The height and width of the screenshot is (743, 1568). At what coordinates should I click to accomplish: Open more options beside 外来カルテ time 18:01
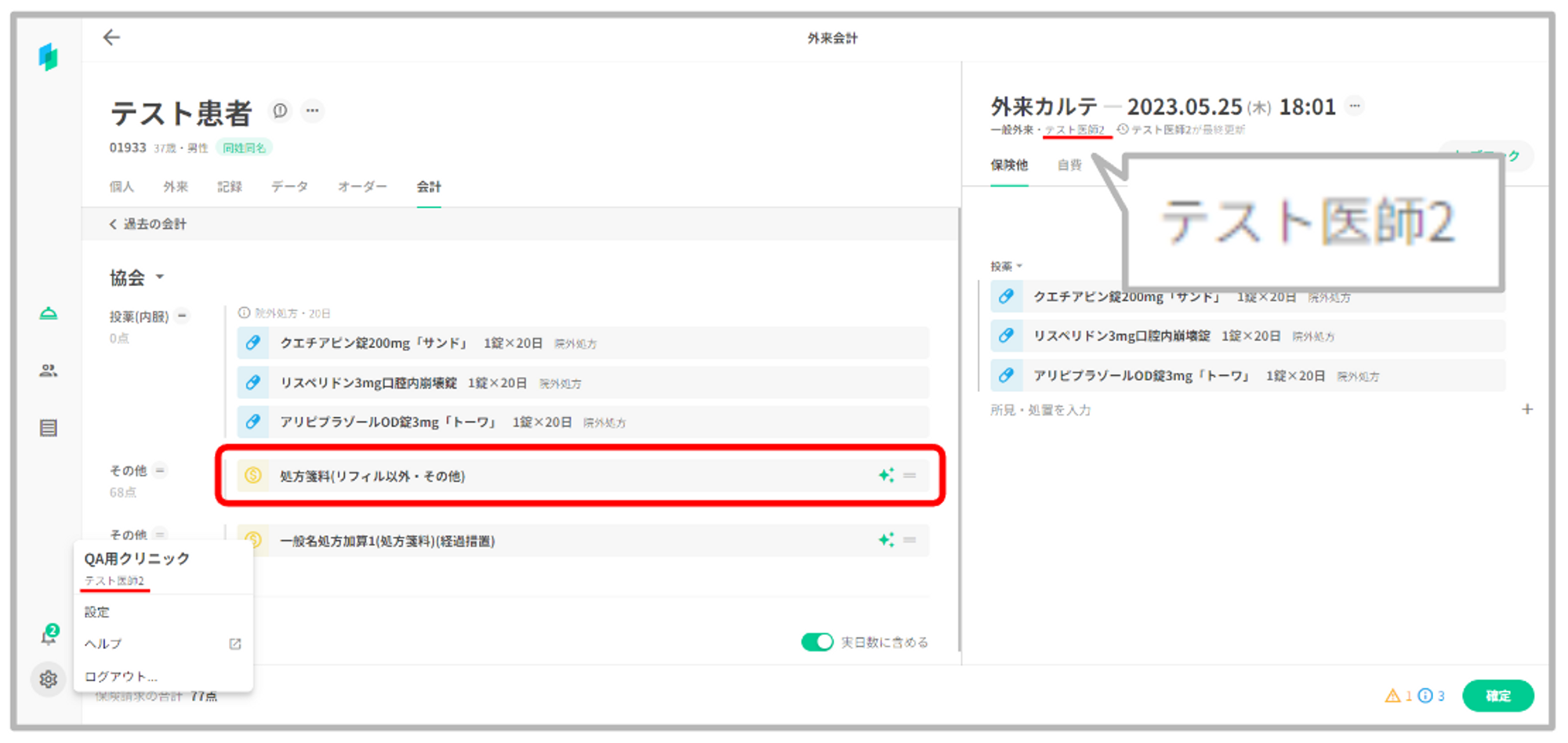[1355, 106]
